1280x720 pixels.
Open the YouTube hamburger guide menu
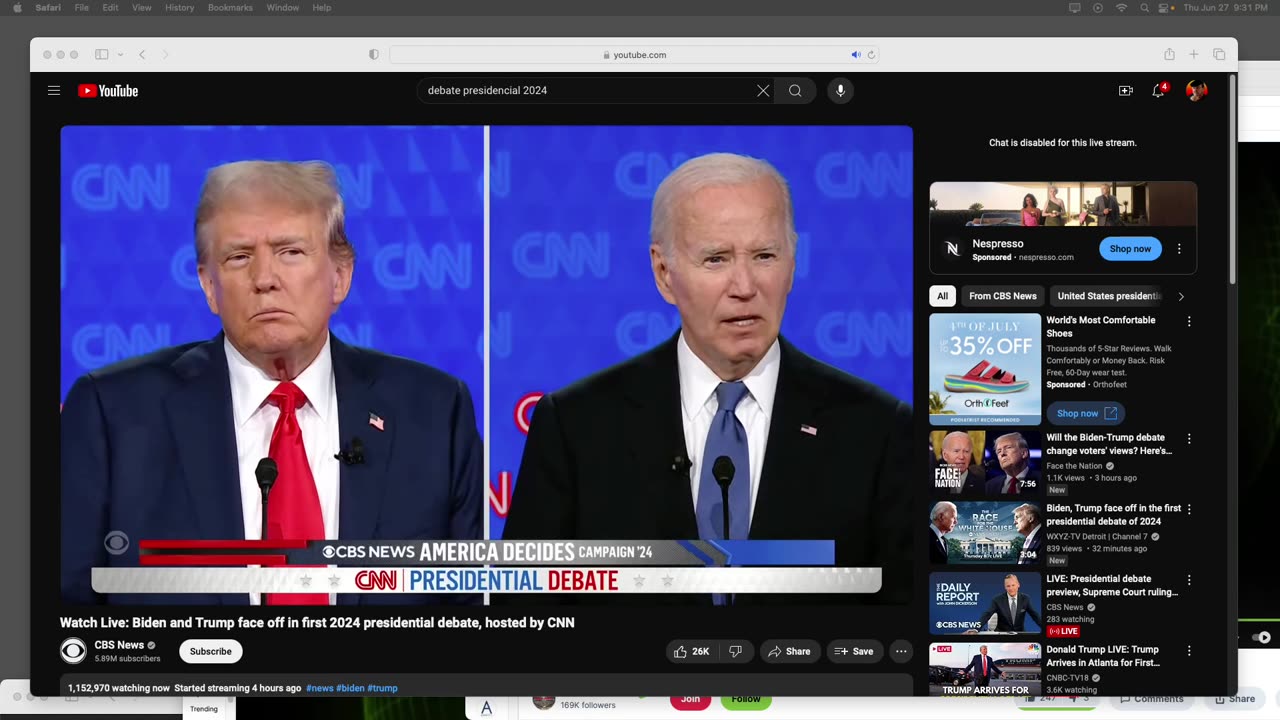point(54,90)
